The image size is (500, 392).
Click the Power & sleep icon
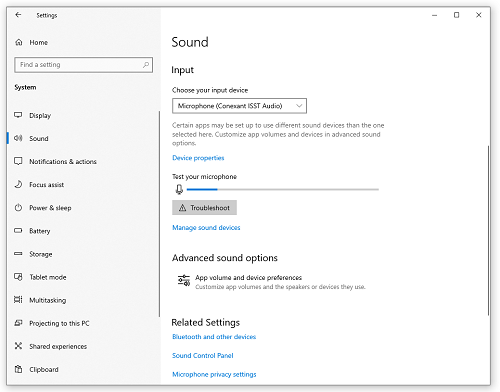tap(18, 208)
